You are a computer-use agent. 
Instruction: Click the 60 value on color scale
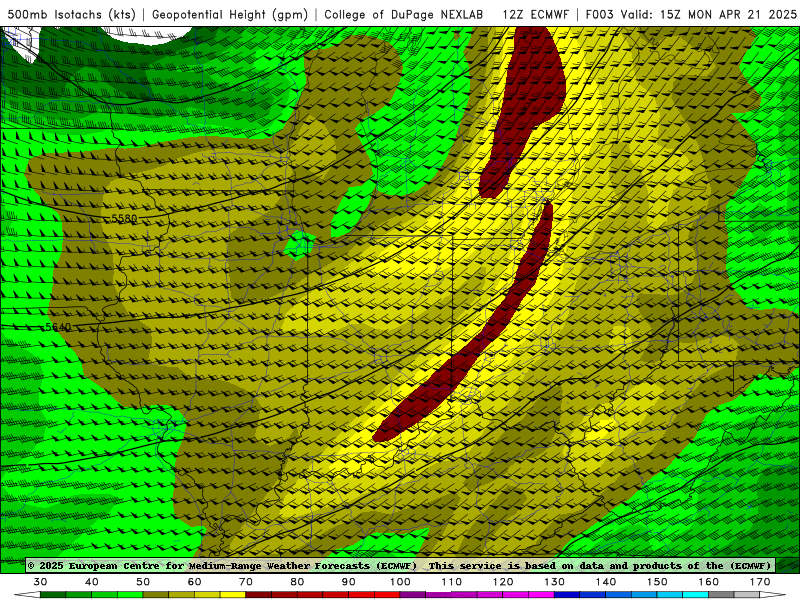coord(194,582)
